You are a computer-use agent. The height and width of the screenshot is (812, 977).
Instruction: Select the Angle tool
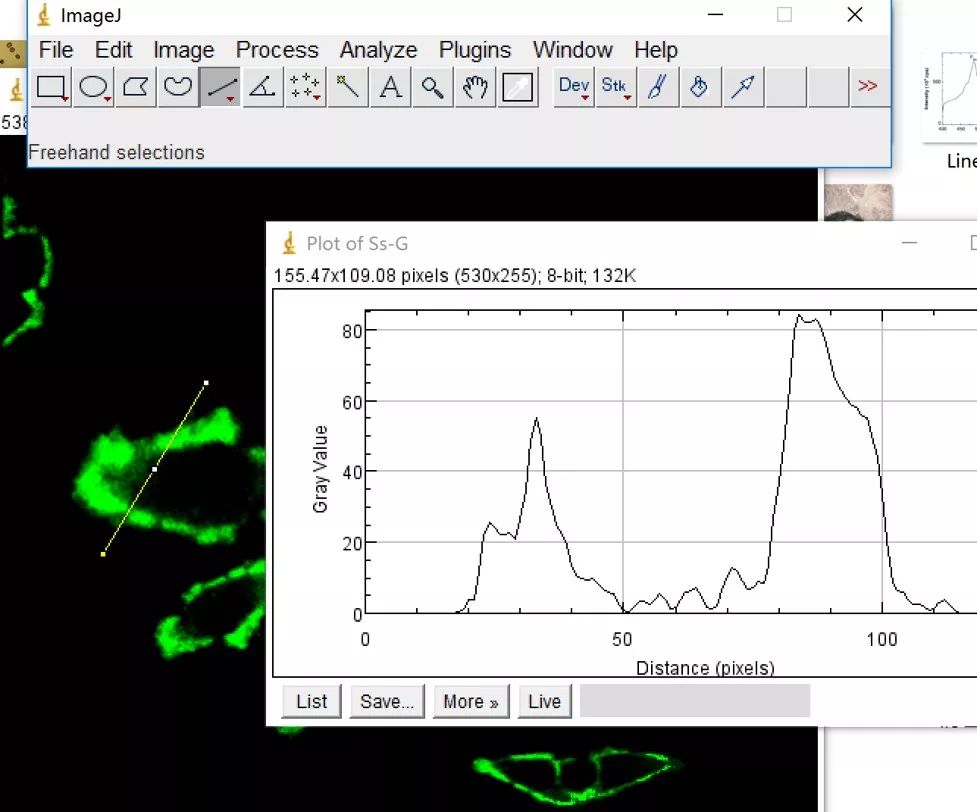262,87
